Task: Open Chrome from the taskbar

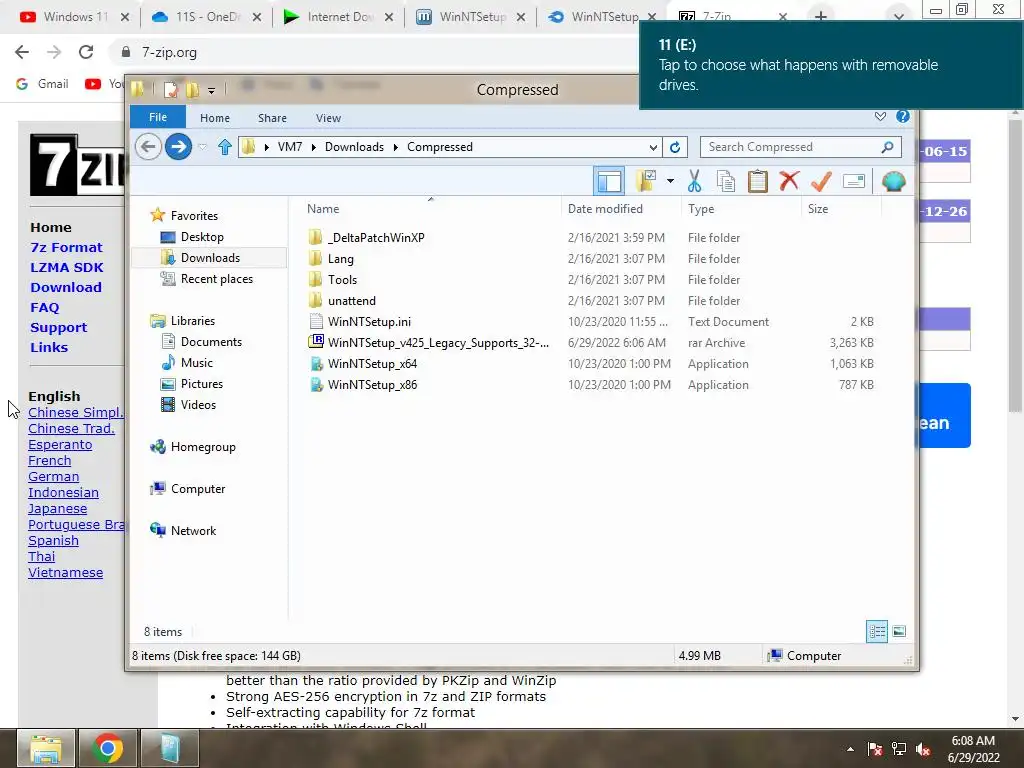Action: click(107, 748)
